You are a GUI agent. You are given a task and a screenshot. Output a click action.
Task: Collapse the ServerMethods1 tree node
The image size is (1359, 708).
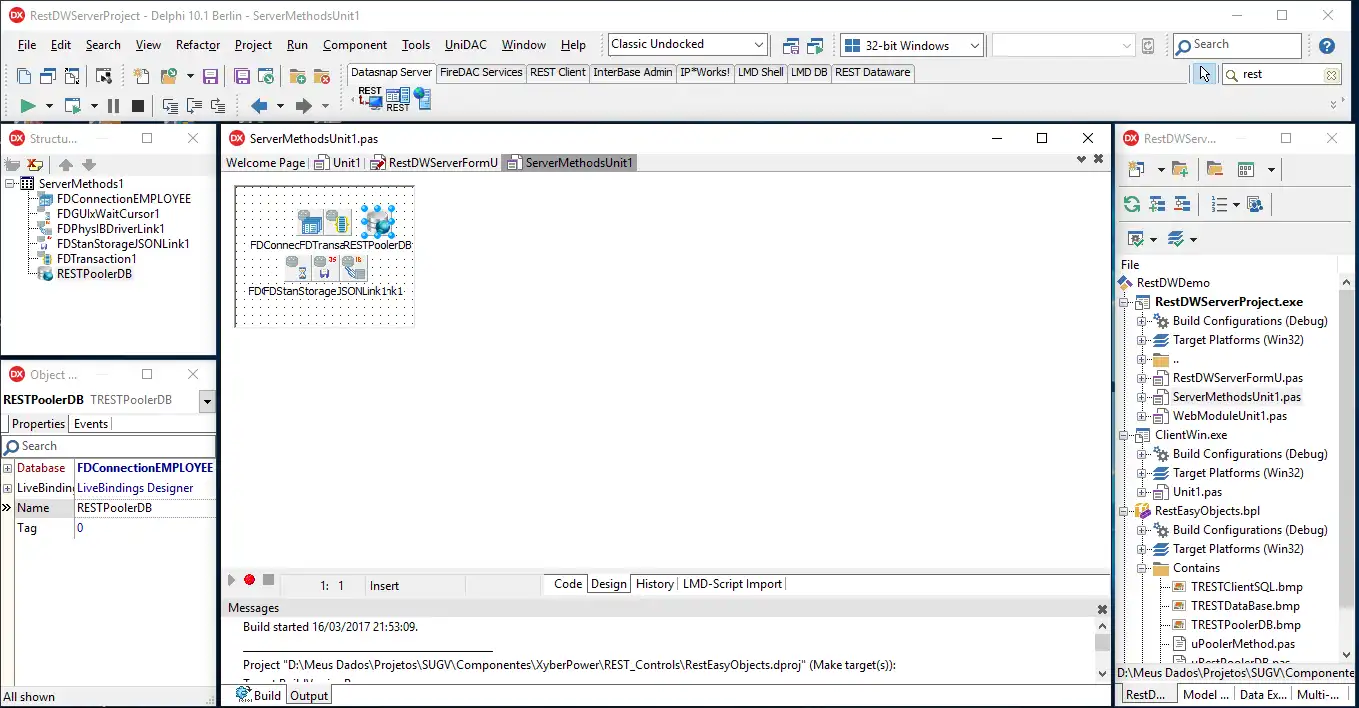tap(10, 184)
